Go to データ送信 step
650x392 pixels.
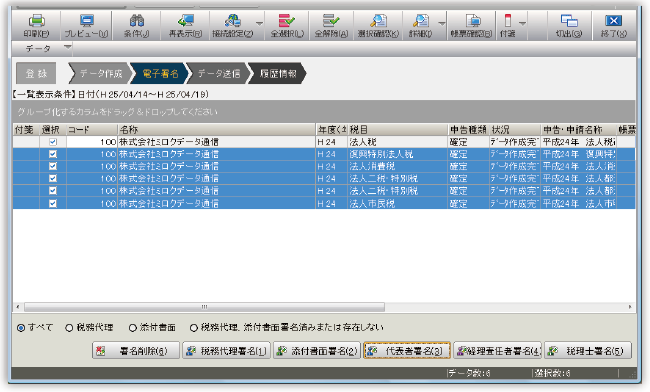pyautogui.click(x=218, y=74)
